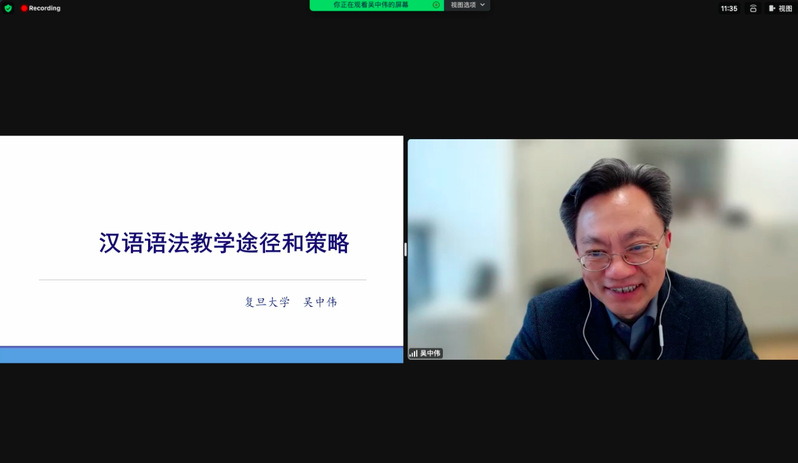Click the 吴中伟 name label on the video
This screenshot has height=463, width=798.
pos(430,353)
